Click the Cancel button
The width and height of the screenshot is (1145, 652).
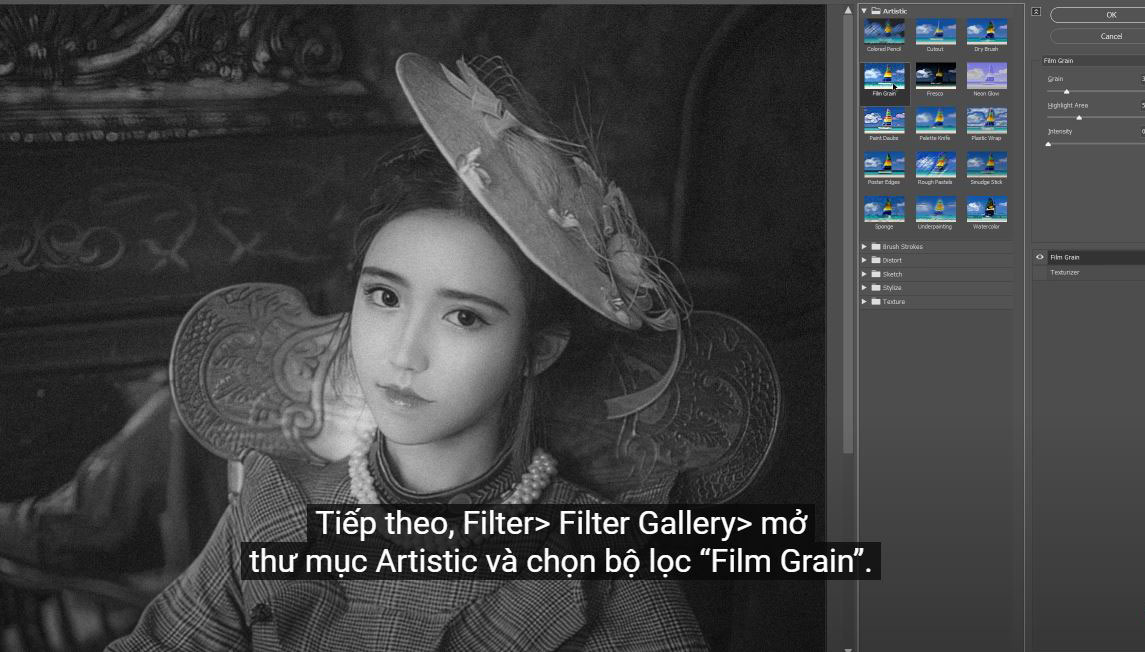pyautogui.click(x=1098, y=36)
